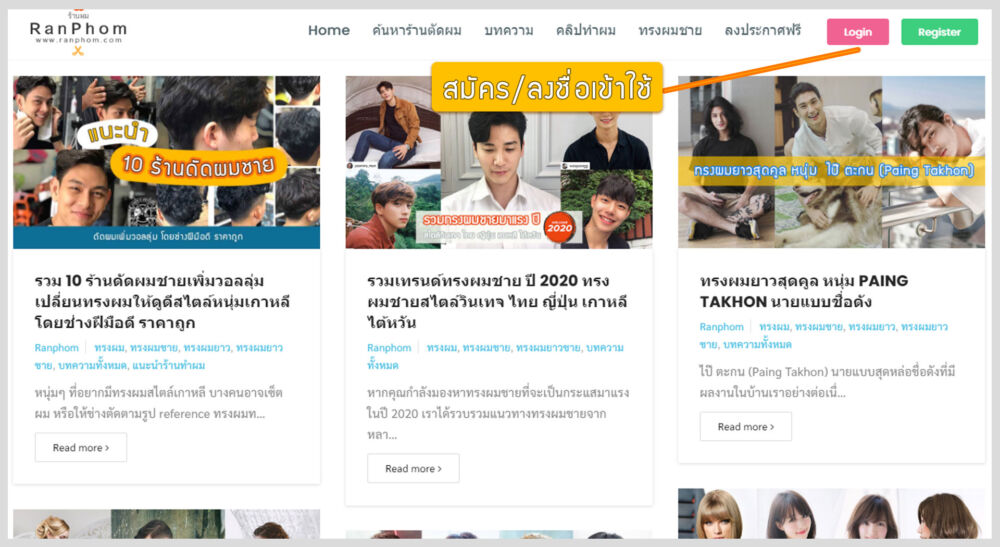Open ลงประกาศฟรี in the navigation bar
Image resolution: width=1000 pixels, height=547 pixels.
click(762, 31)
